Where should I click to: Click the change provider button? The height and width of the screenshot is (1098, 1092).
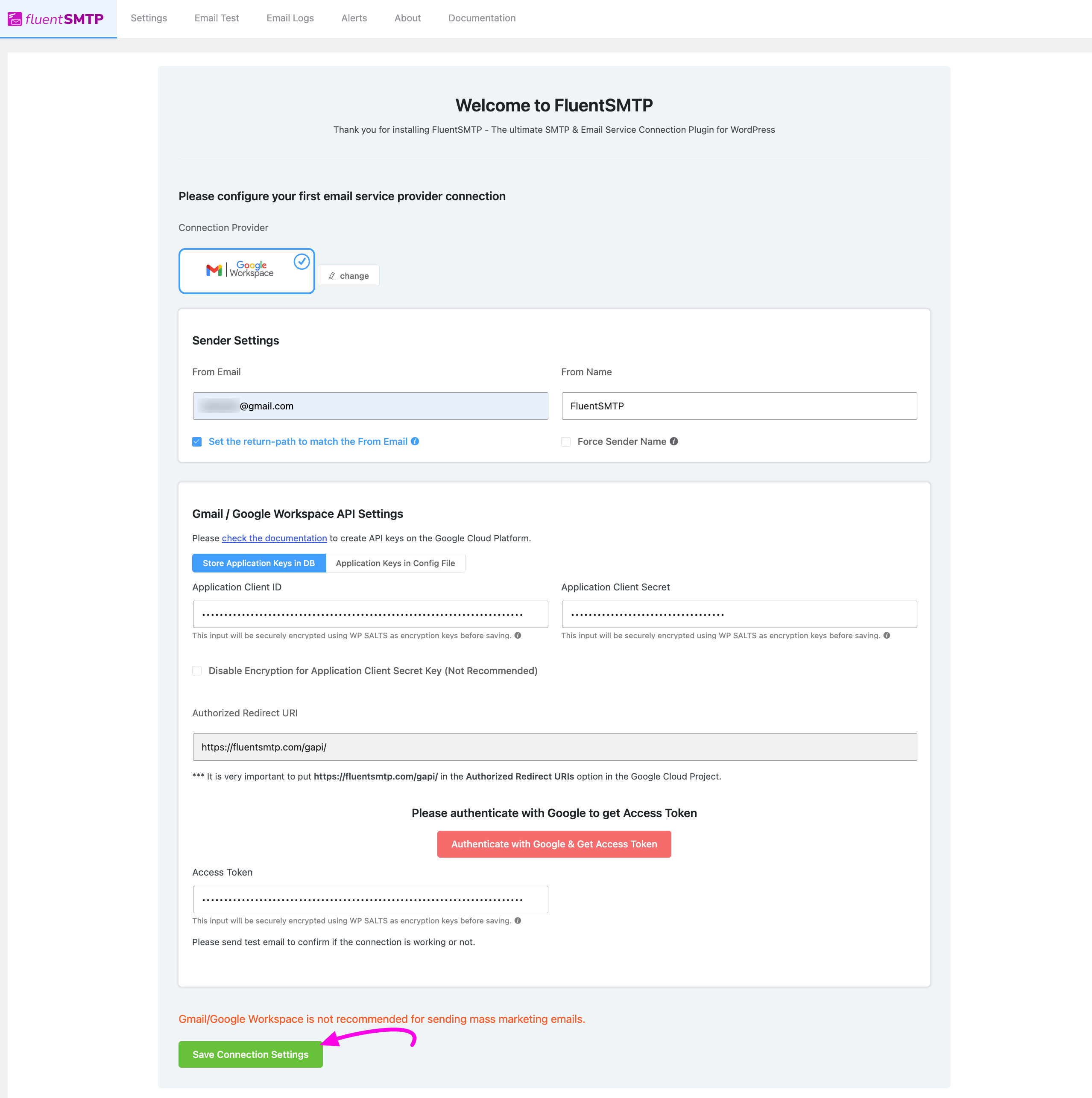(x=348, y=276)
